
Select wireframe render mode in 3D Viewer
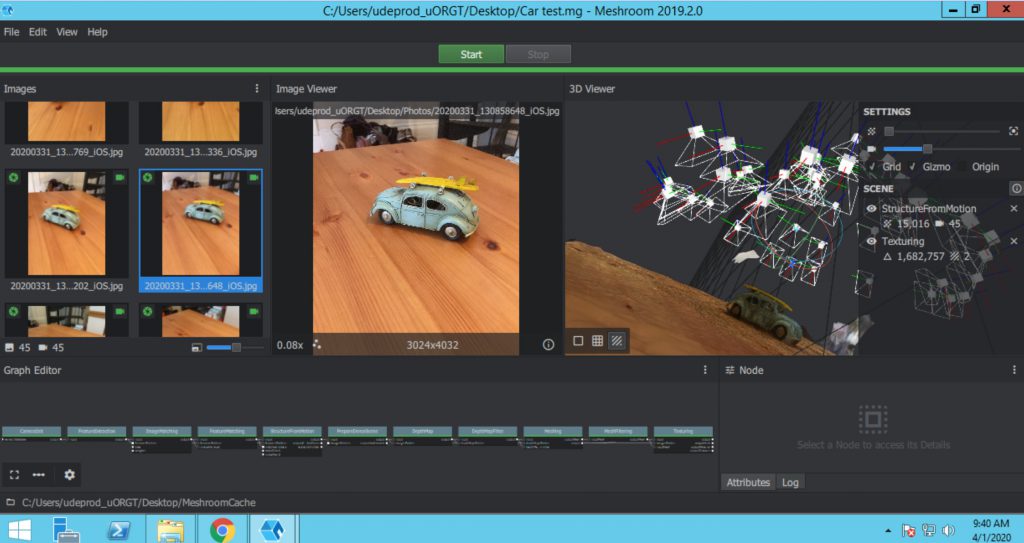[x=597, y=341]
